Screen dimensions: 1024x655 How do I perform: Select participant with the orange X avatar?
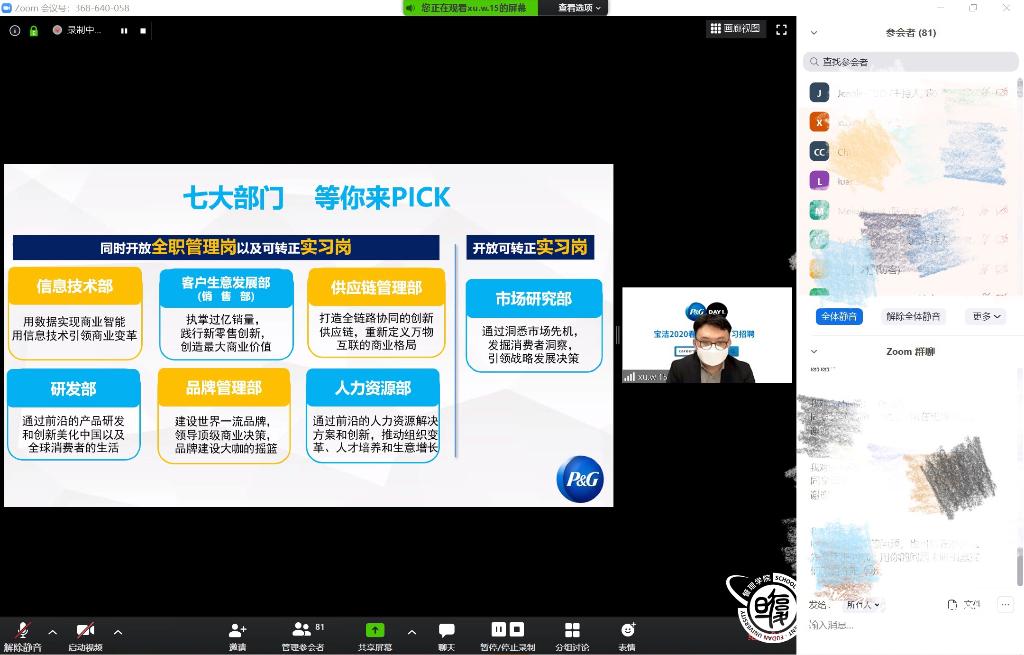point(819,122)
